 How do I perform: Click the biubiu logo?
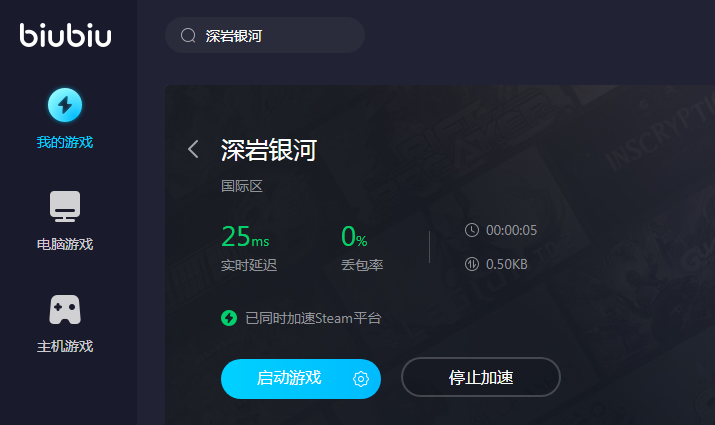(65, 35)
